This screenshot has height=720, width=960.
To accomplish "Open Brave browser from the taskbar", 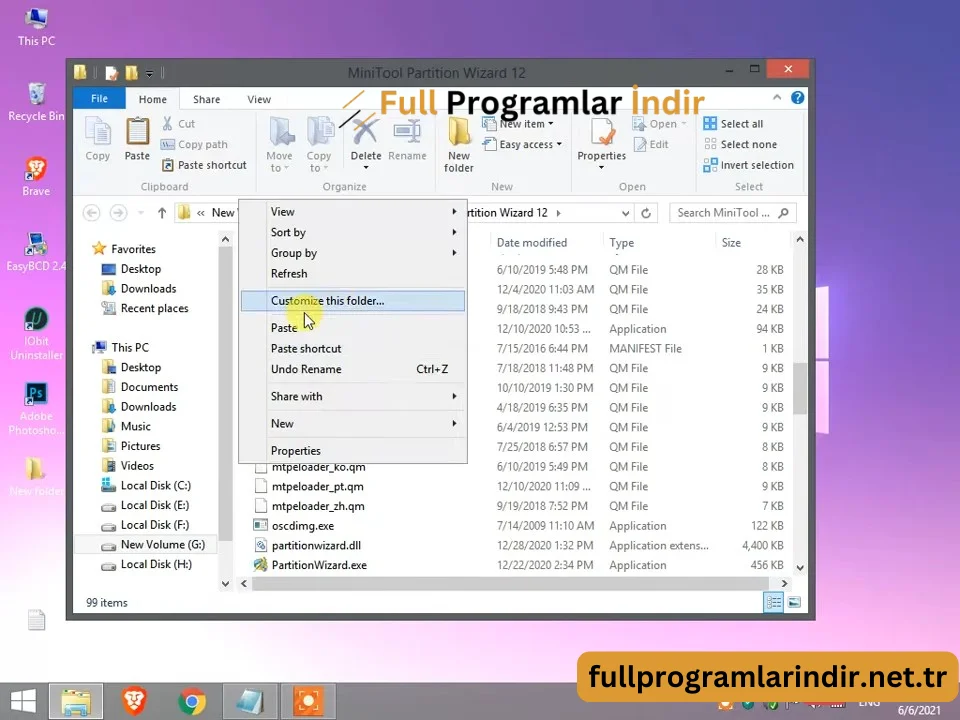I will pos(134,702).
